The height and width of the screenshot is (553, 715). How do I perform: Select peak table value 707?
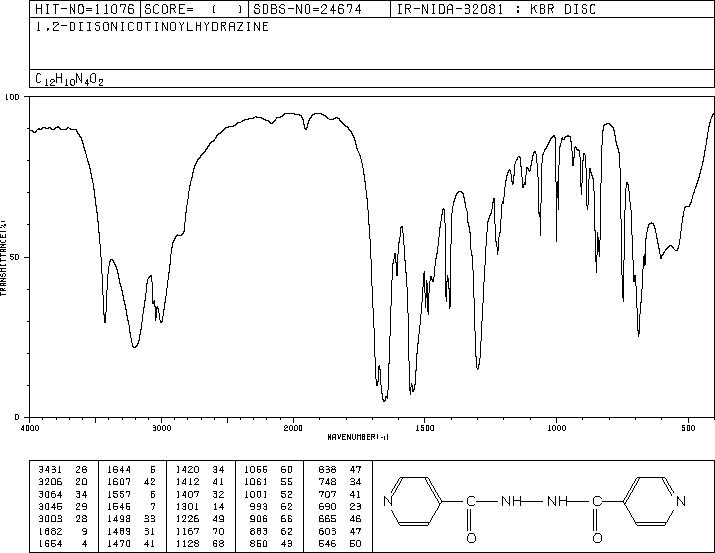coord(327,494)
